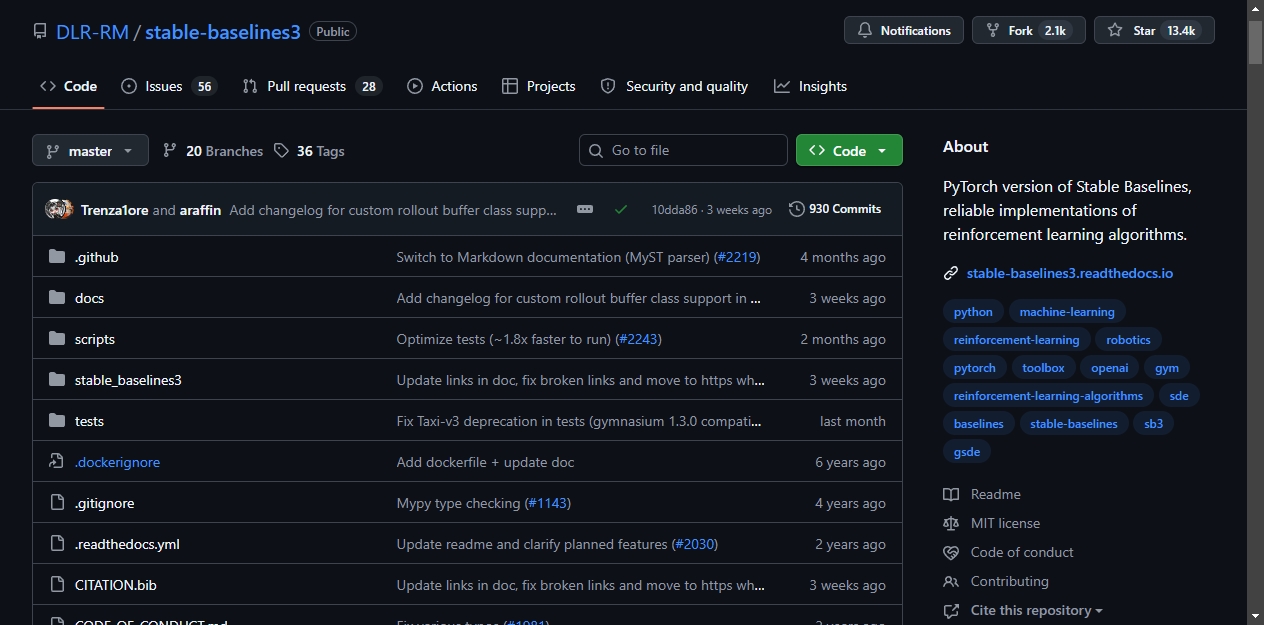Select the openai topic tag
The height and width of the screenshot is (625, 1264).
(x=1109, y=368)
